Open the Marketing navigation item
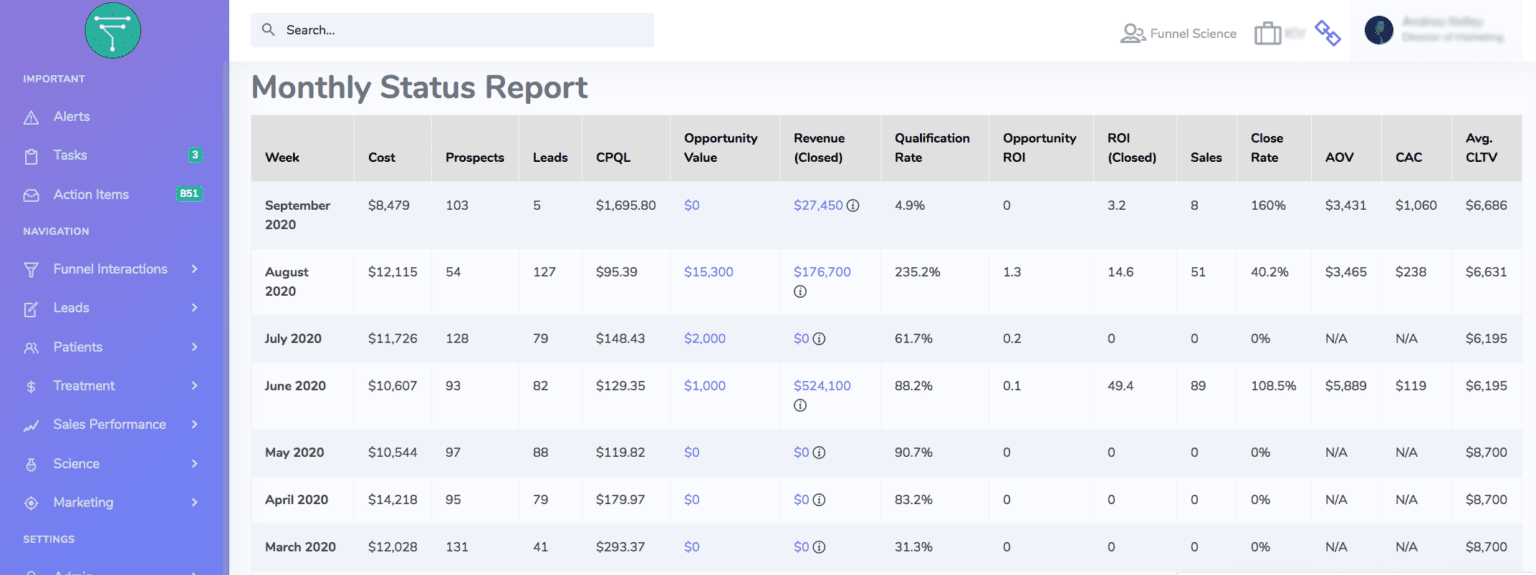Image resolution: width=1536 pixels, height=575 pixels. tap(83, 503)
